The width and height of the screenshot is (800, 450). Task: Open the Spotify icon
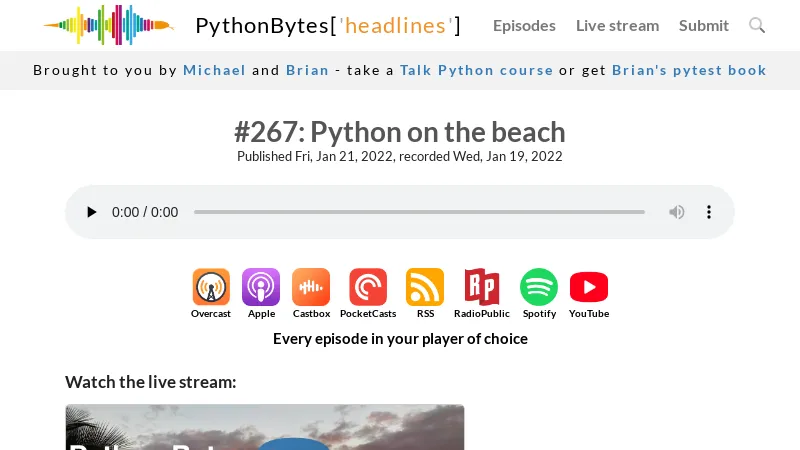tap(539, 287)
